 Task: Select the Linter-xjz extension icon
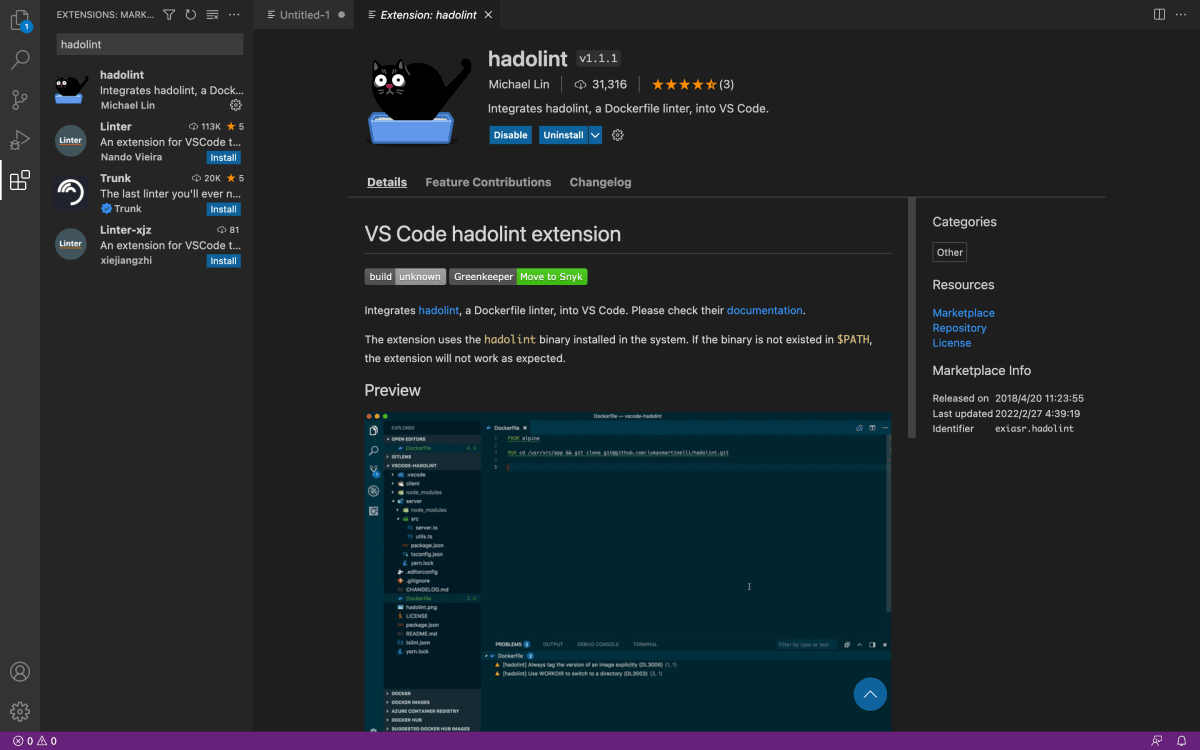click(x=70, y=244)
